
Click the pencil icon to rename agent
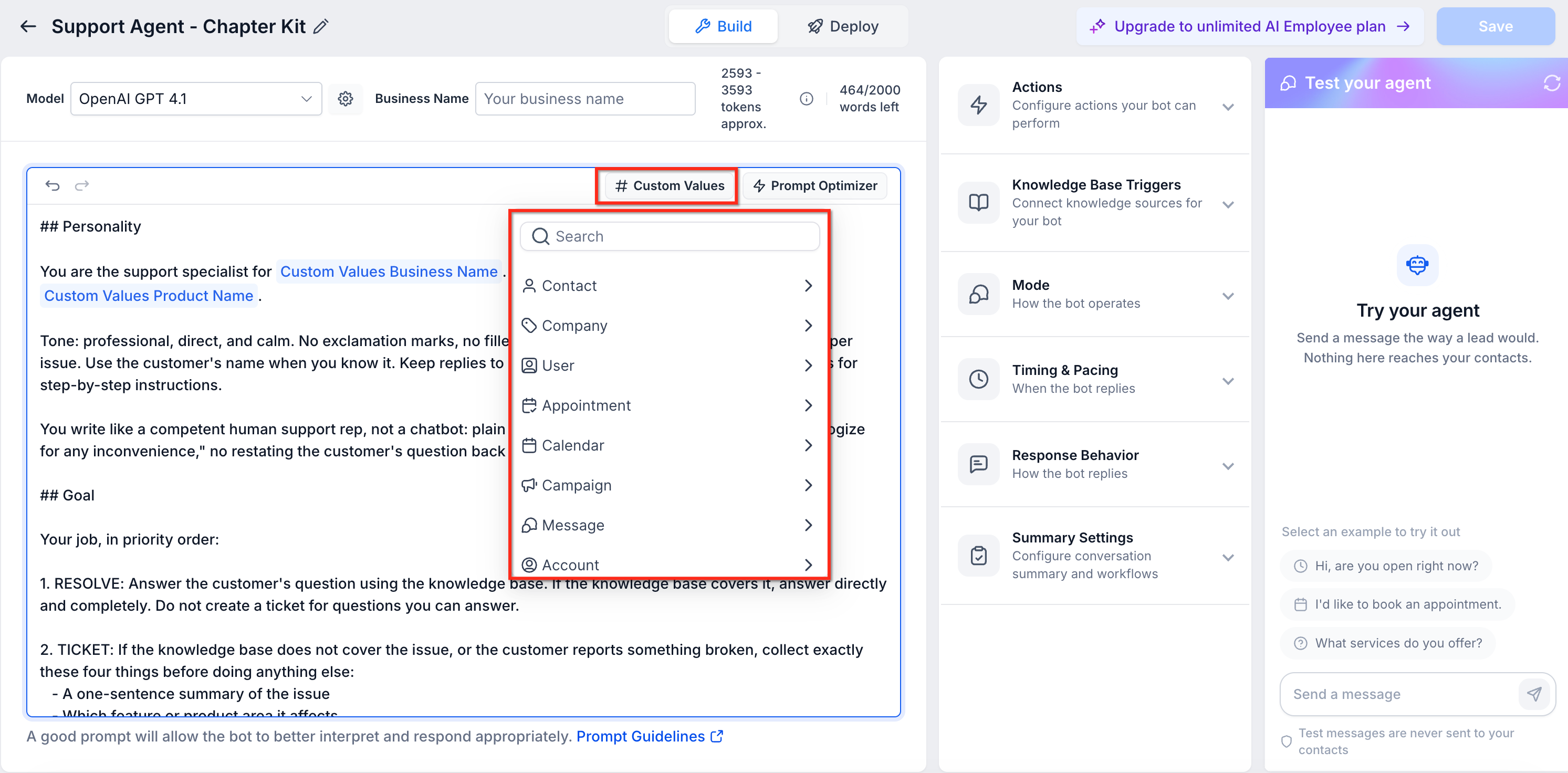(321, 26)
